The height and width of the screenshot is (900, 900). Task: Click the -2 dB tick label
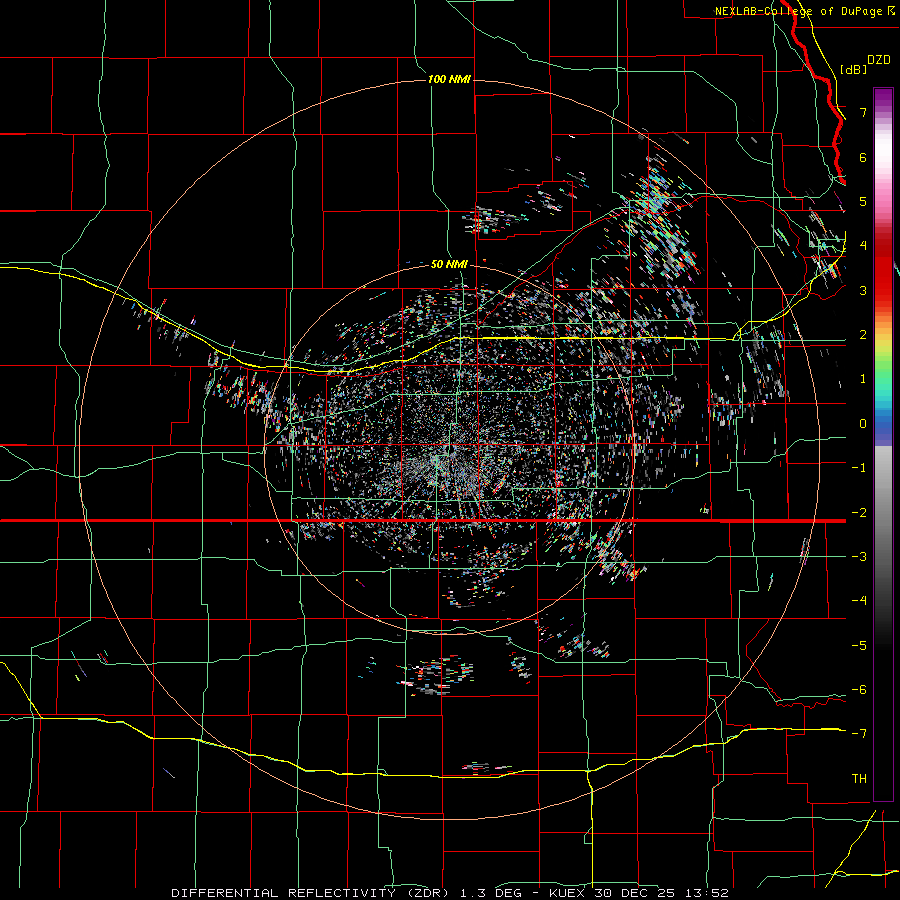click(859, 512)
